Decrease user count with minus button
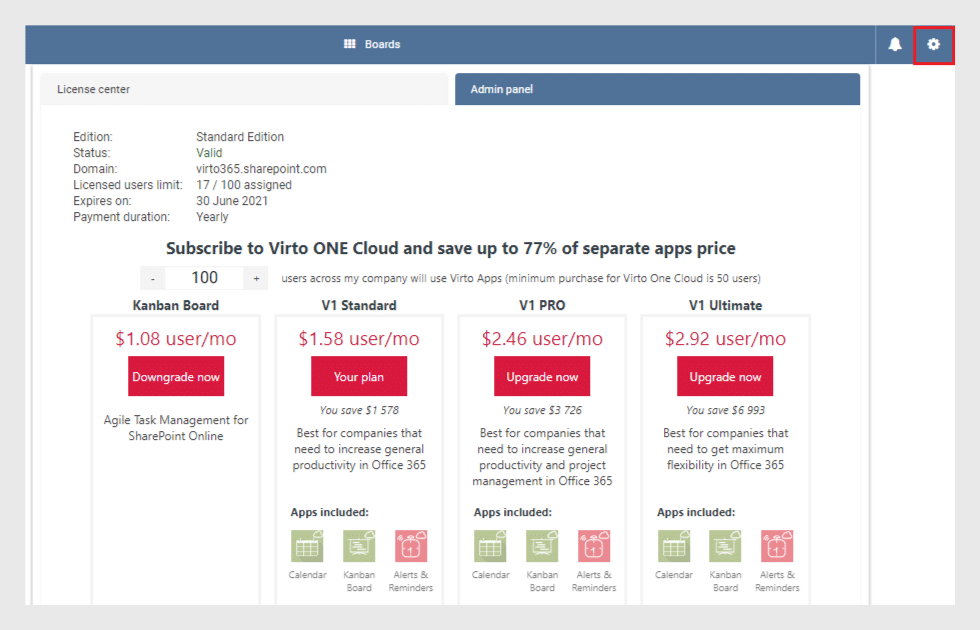 [x=152, y=278]
